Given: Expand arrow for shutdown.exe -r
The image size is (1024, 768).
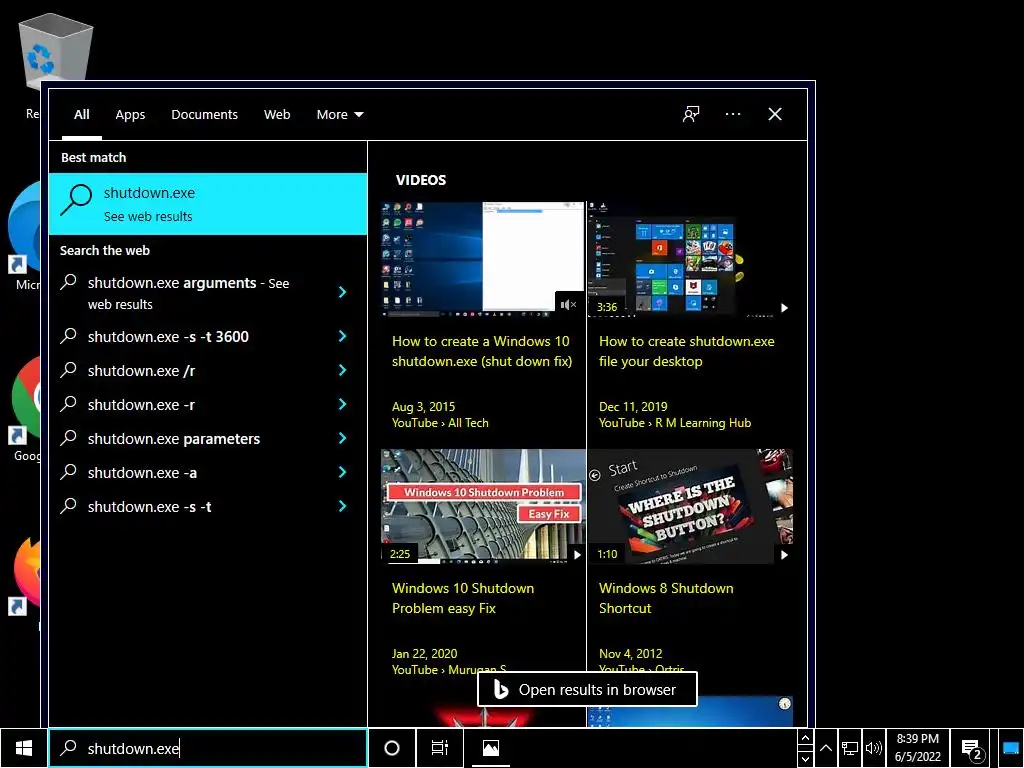Looking at the screenshot, I should click(x=342, y=404).
